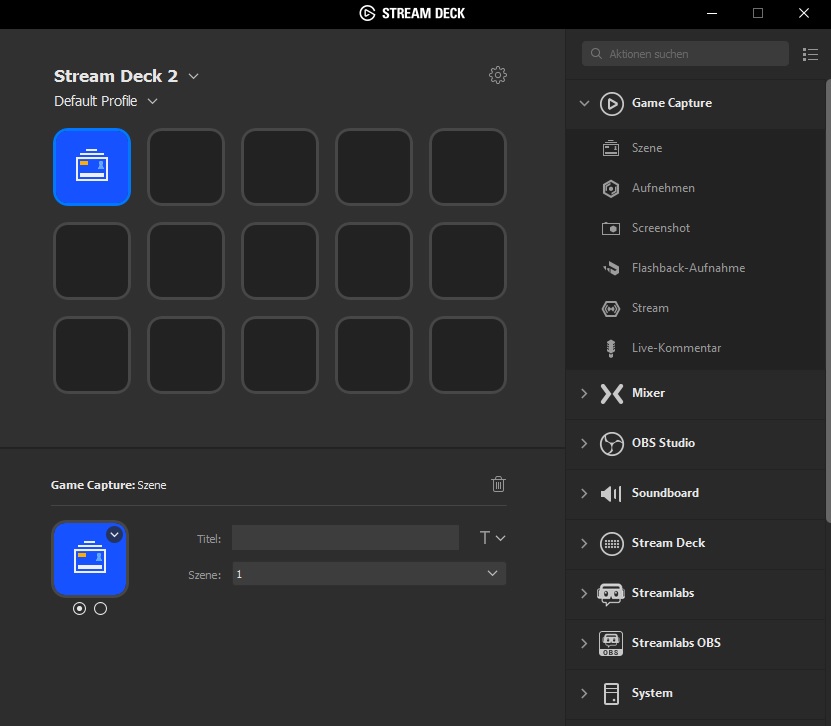The width and height of the screenshot is (831, 726).
Task: Click the Flashback-Aufnahme icon
Action: [611, 268]
